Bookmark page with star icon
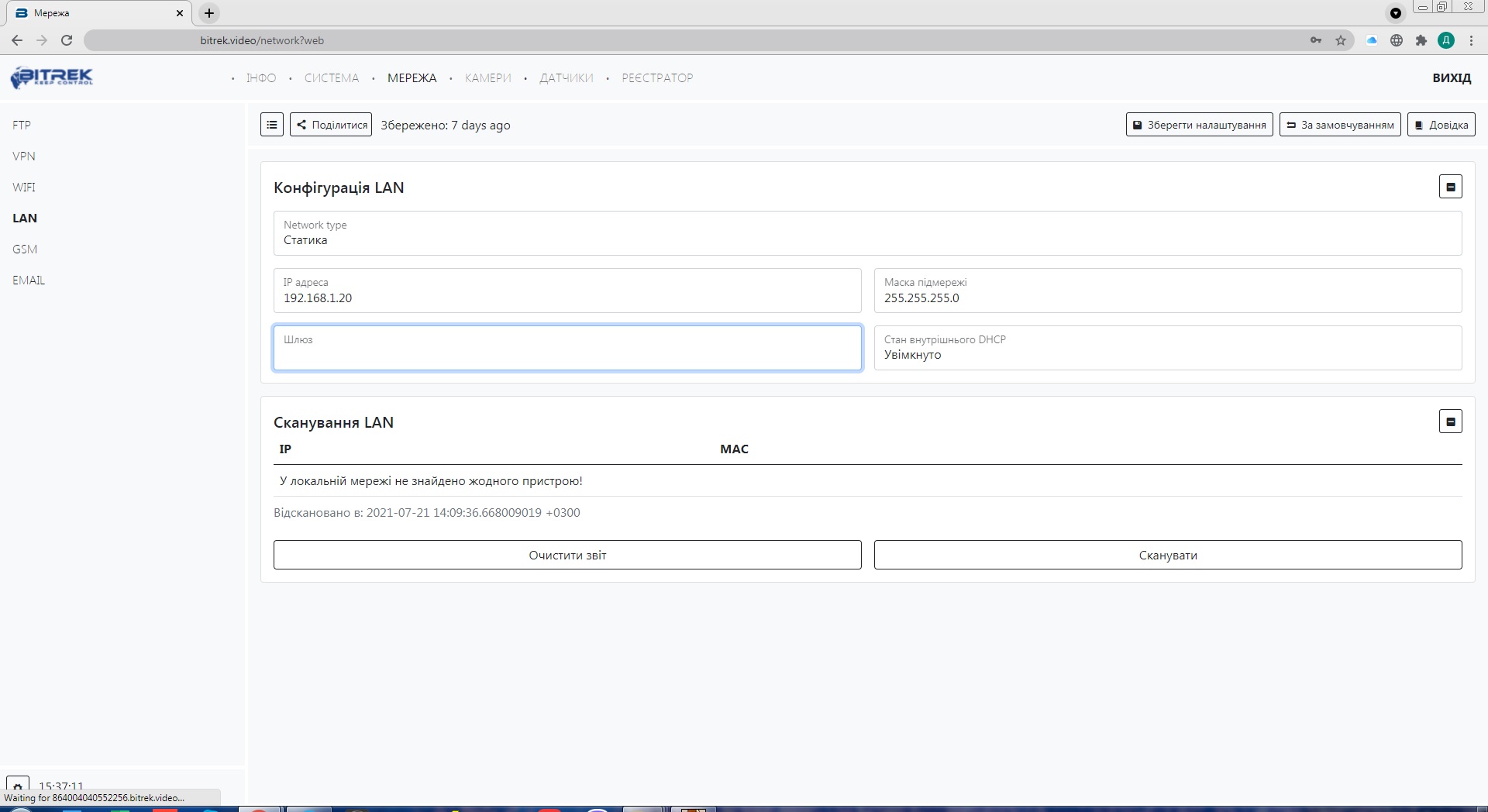Screen dimensions: 1488x812 pos(1341,40)
